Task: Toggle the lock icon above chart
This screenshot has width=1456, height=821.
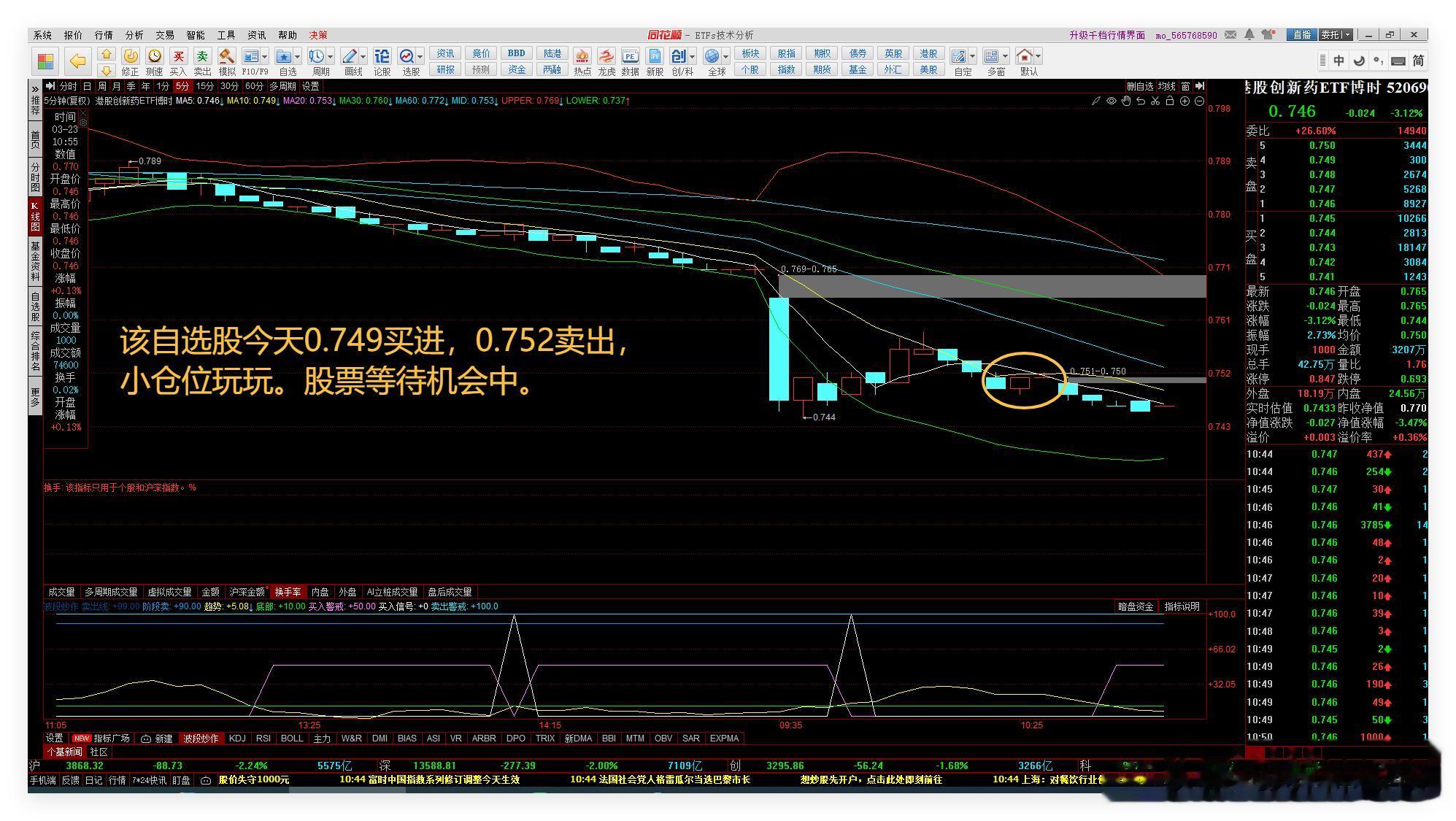Action: pyautogui.click(x=1169, y=101)
